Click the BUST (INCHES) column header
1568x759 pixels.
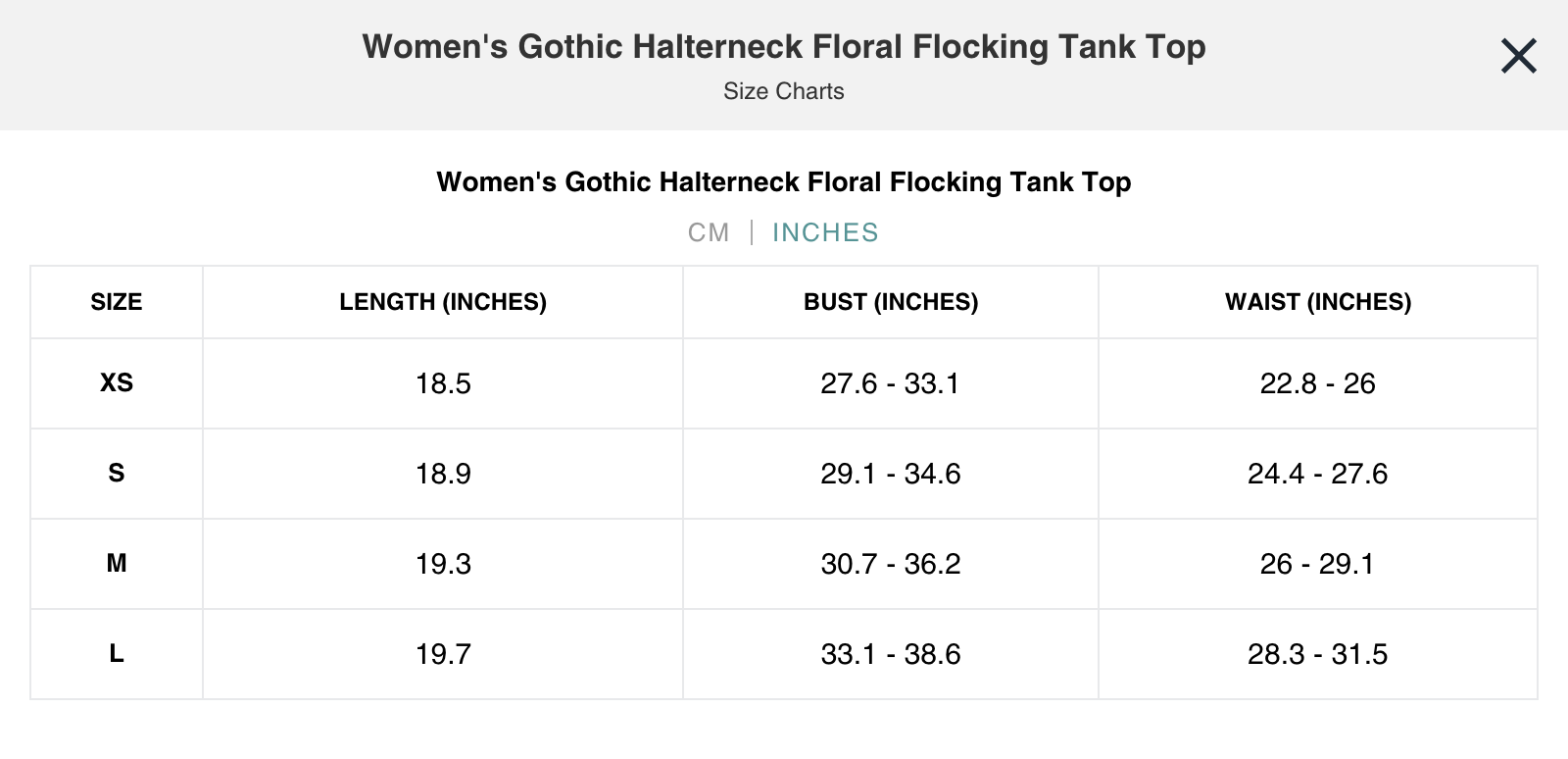point(891,302)
